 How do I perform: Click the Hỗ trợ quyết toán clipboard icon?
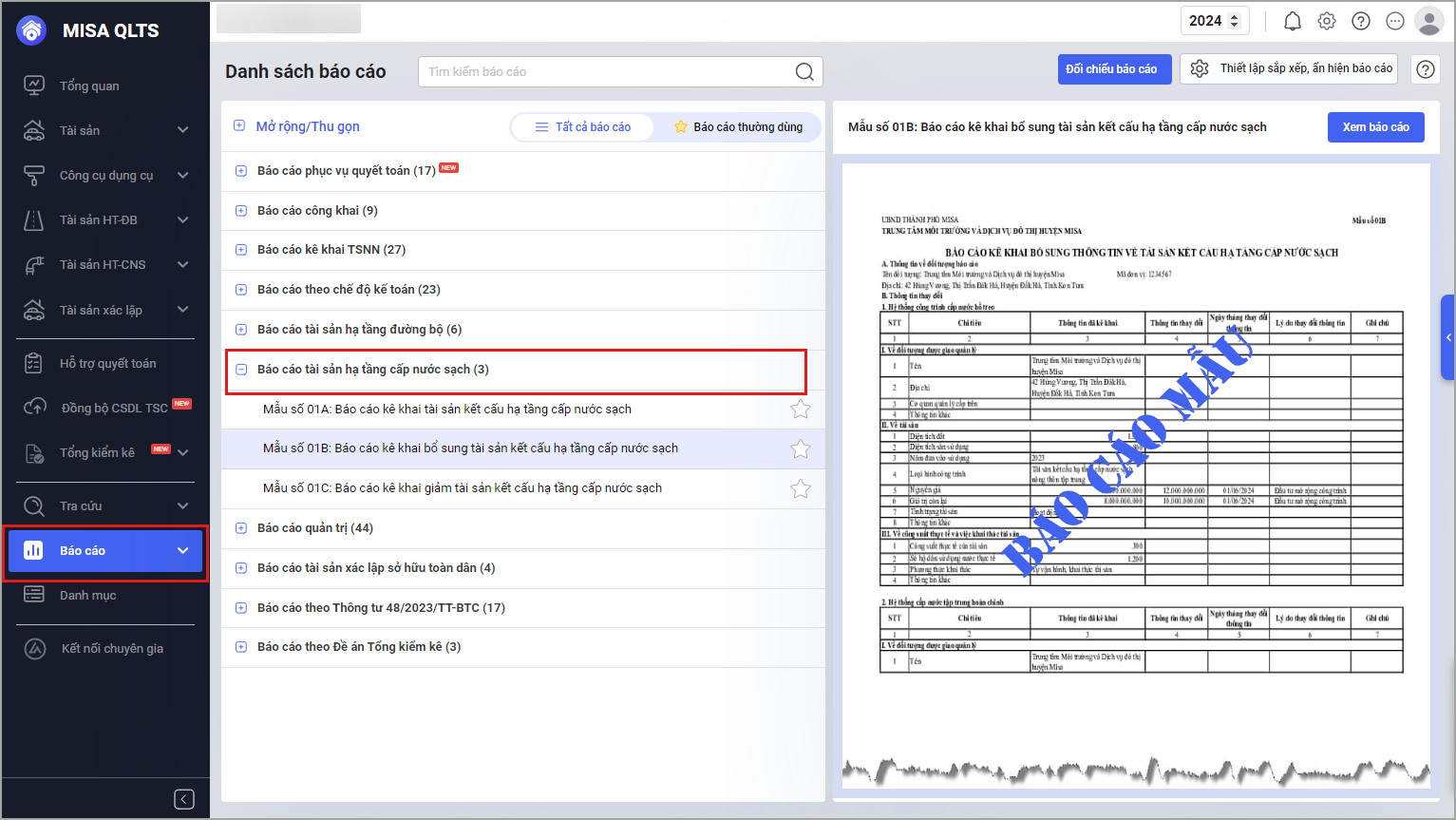pyautogui.click(x=34, y=363)
